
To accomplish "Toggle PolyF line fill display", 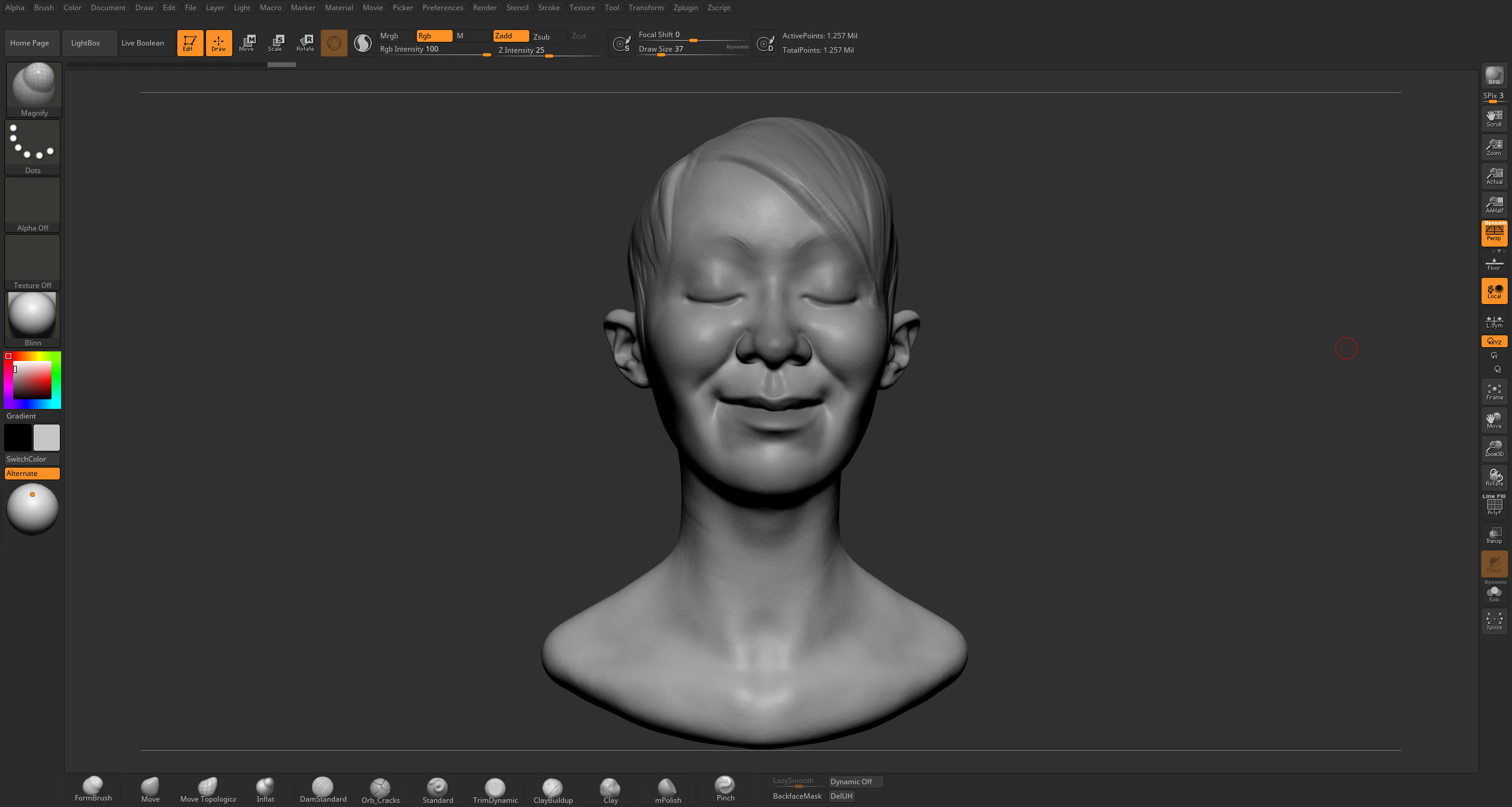I will click(x=1494, y=506).
